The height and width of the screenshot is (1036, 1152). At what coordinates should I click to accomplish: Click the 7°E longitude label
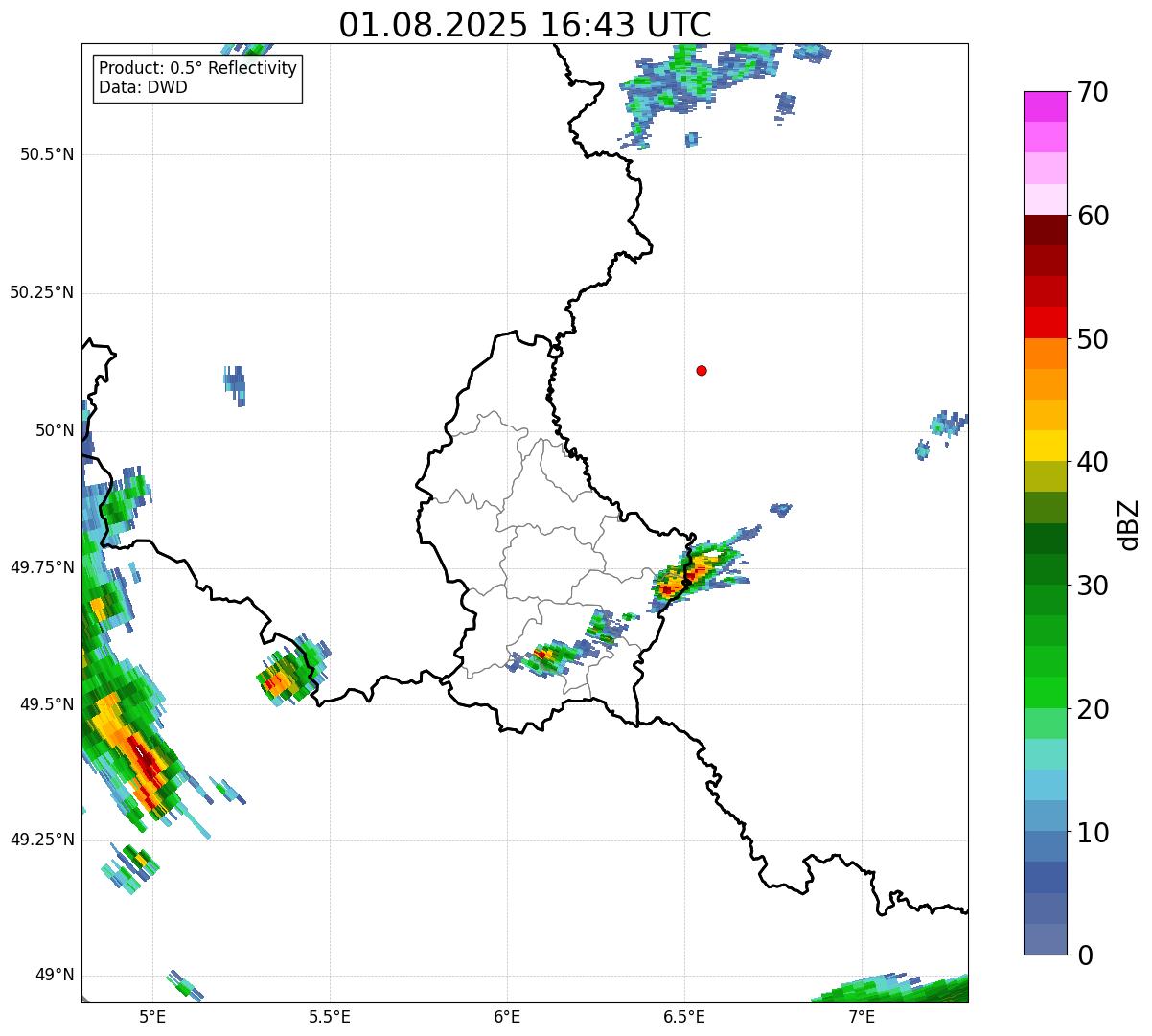862,1017
